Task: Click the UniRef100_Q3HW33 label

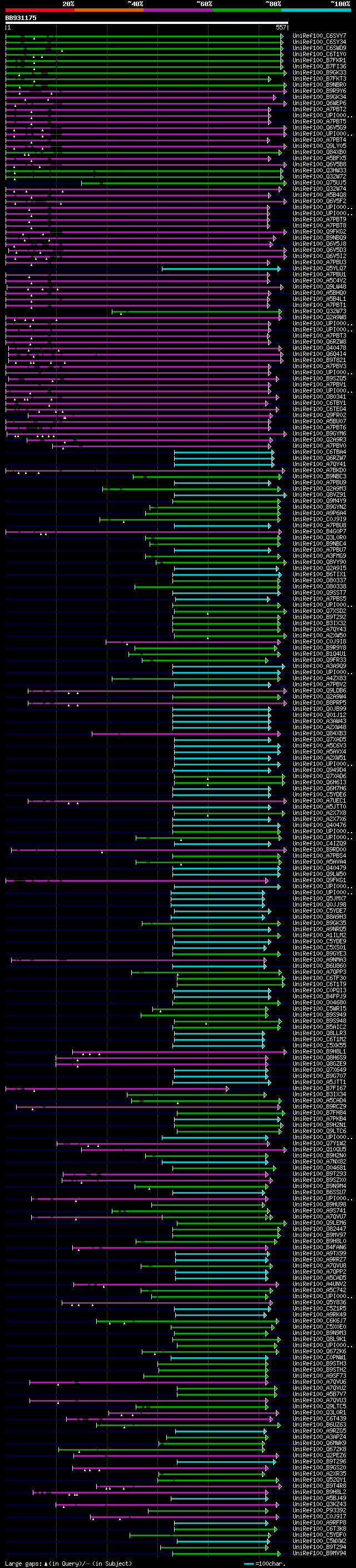Action: pyautogui.click(x=319, y=170)
